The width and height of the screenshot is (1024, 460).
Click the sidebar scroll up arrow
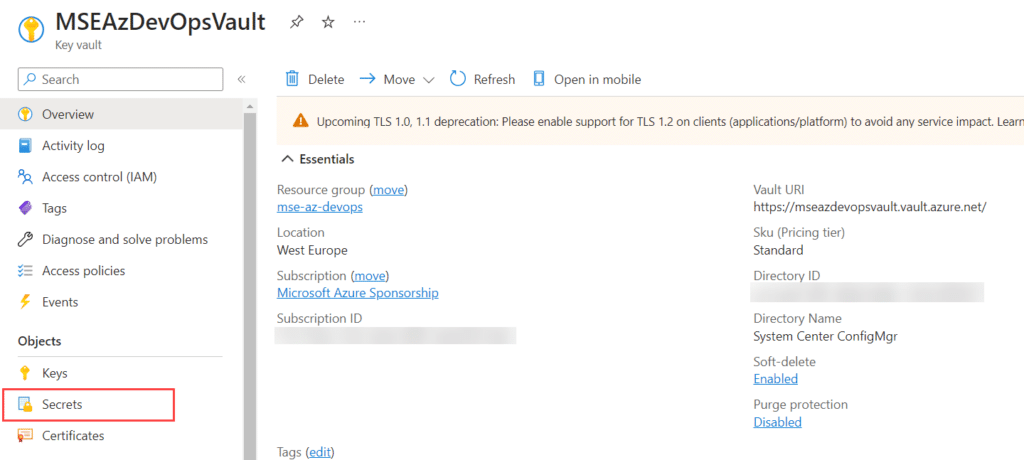[x=250, y=105]
